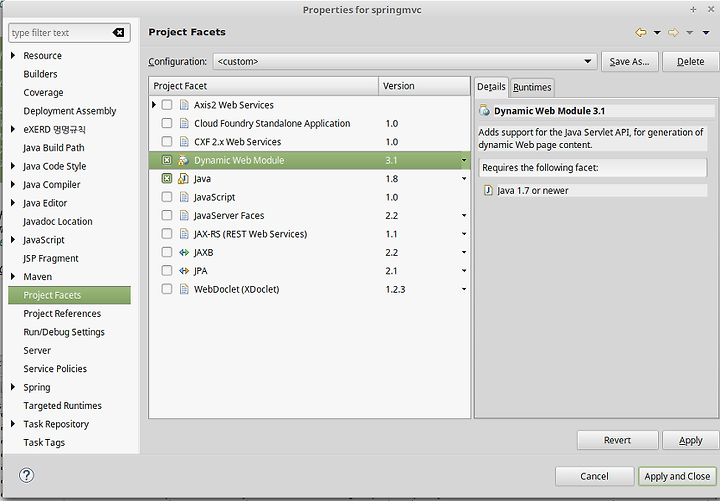Screen dimensions: 720x501
Task: Click the JavaServer Faces facet icon
Action: click(x=184, y=215)
